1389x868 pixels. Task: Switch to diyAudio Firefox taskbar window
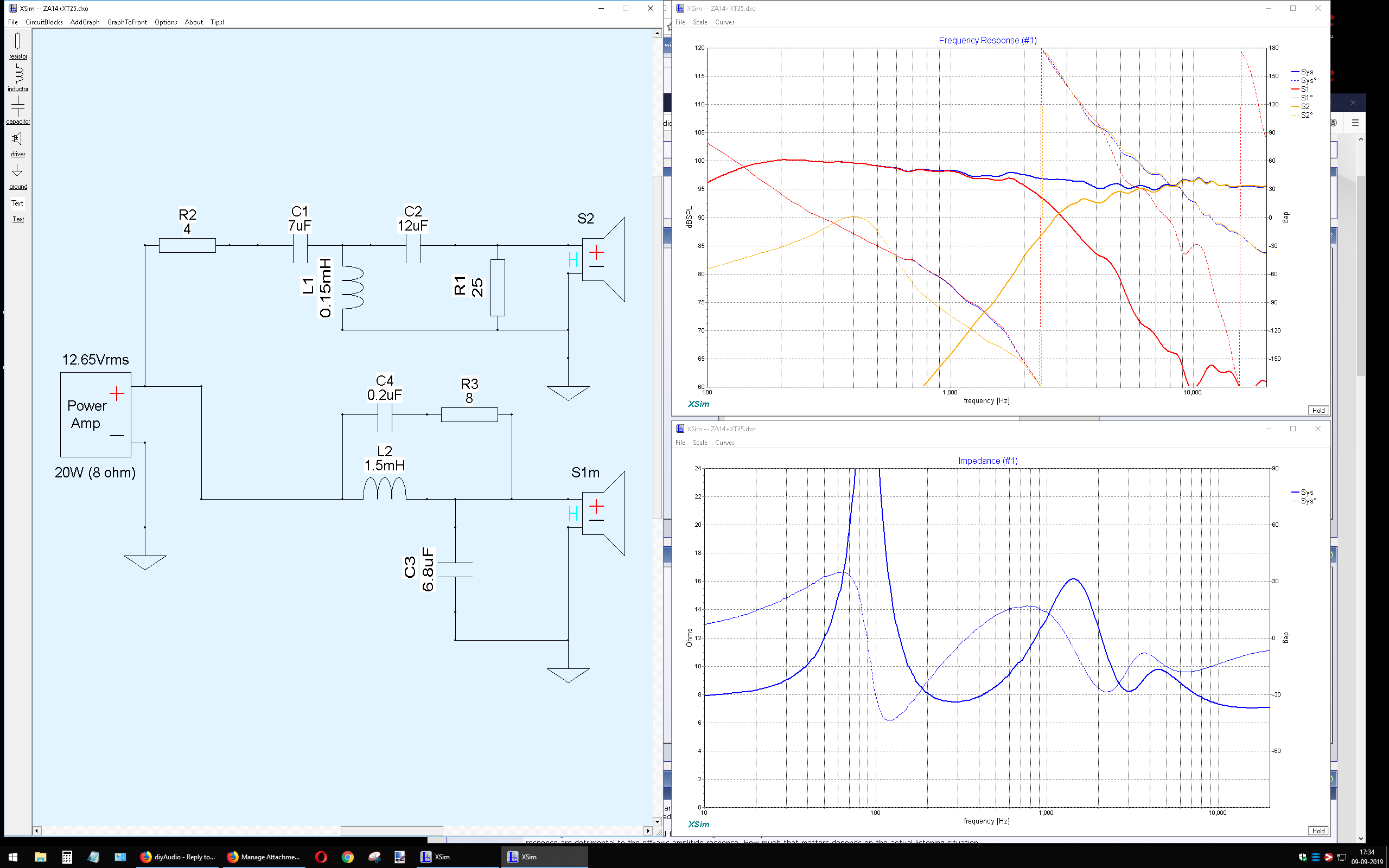pyautogui.click(x=177, y=857)
